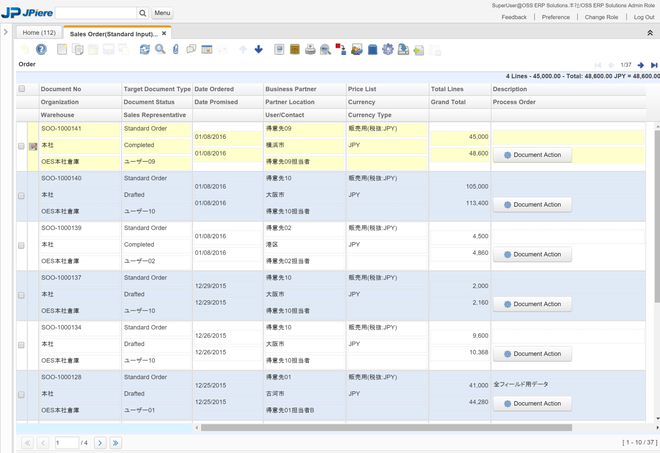Viewport: 660px width, 453px height.
Task: Collapse the header with double chevron
Action: click(650, 33)
